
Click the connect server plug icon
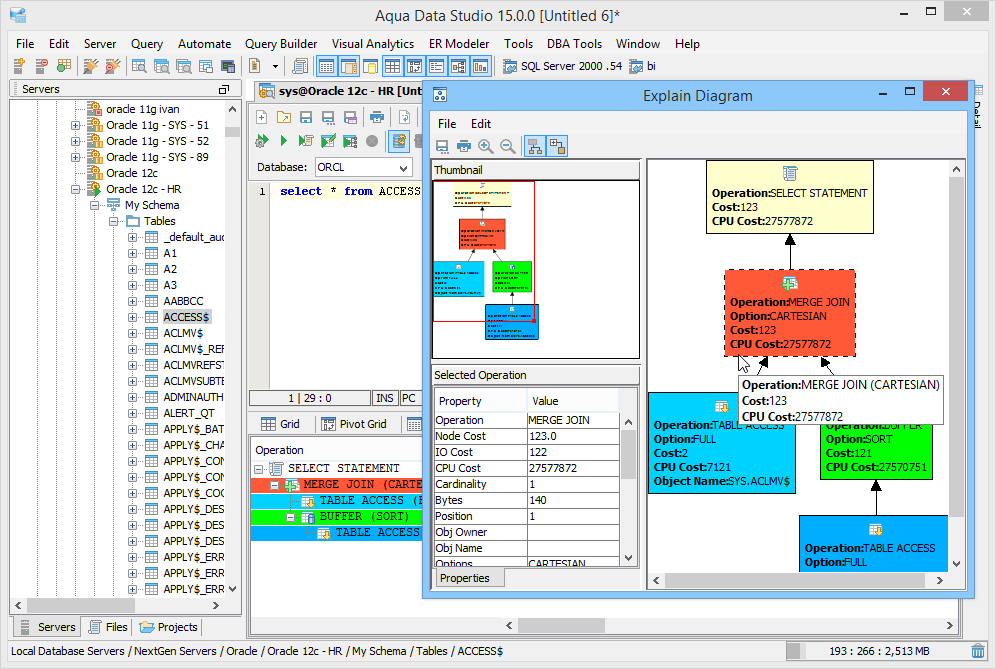[x=91, y=65]
